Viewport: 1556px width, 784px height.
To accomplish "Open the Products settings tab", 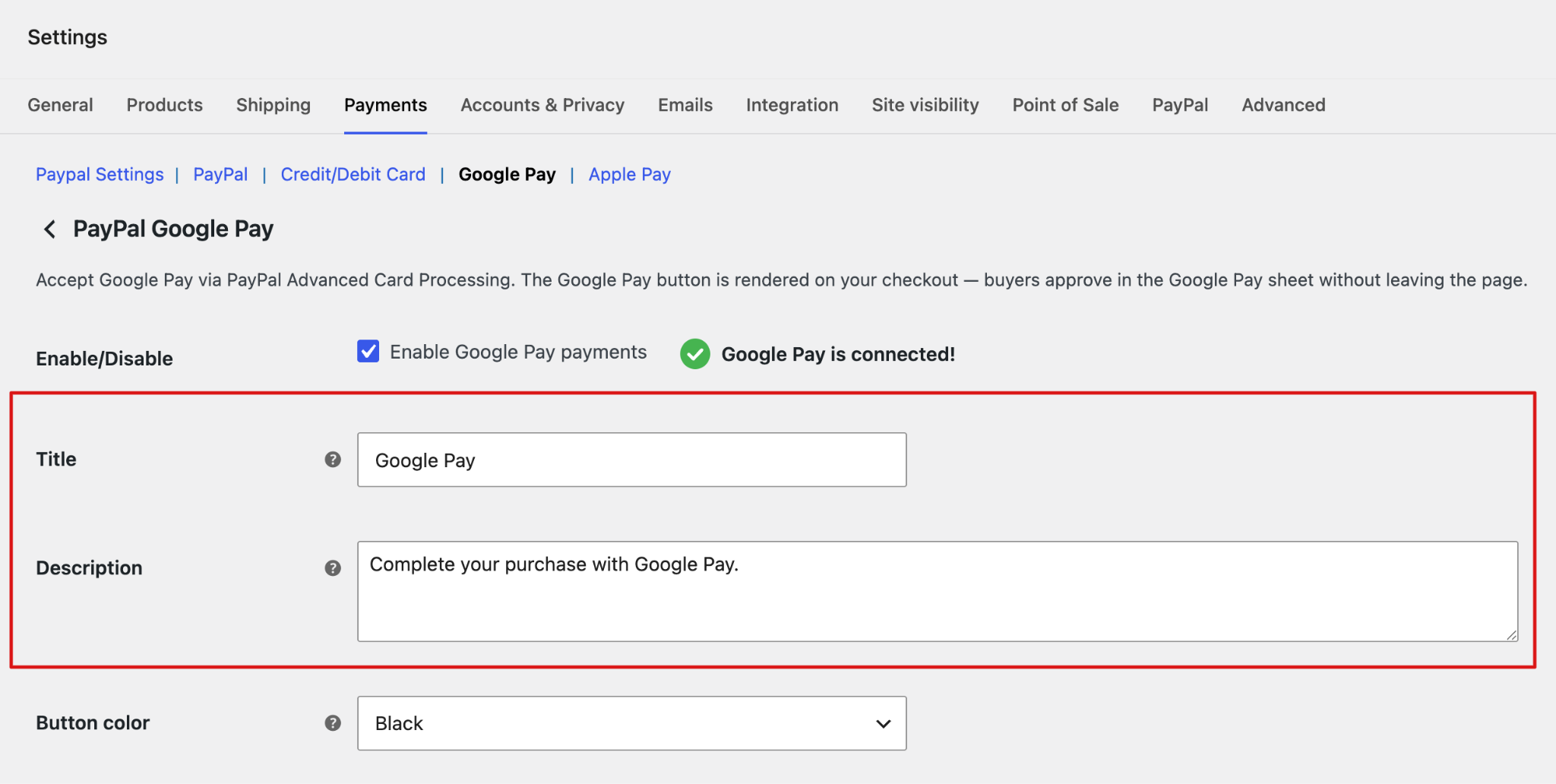I will coord(165,105).
